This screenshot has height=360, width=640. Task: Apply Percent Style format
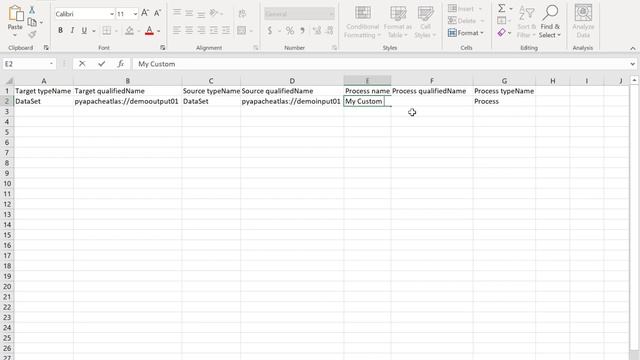click(290, 31)
